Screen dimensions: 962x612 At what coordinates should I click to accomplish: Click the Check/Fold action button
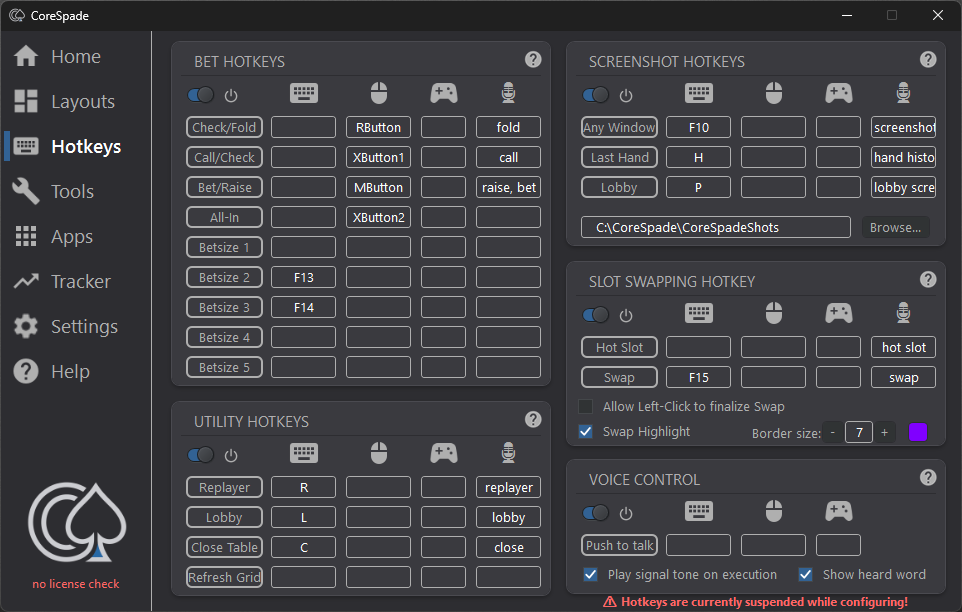(x=224, y=127)
